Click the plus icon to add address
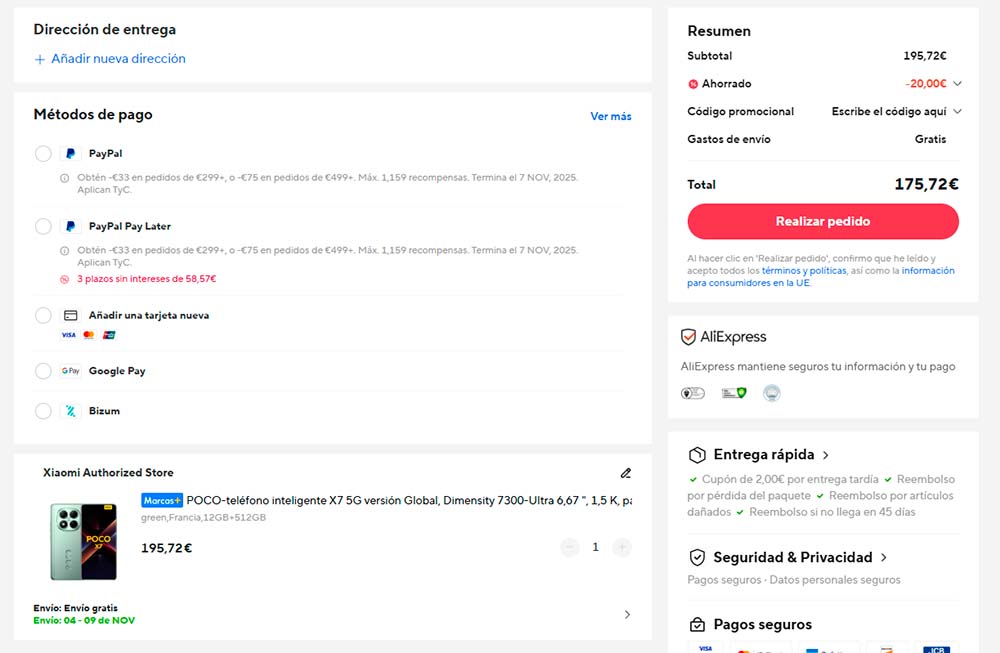1000x653 pixels. [x=40, y=59]
